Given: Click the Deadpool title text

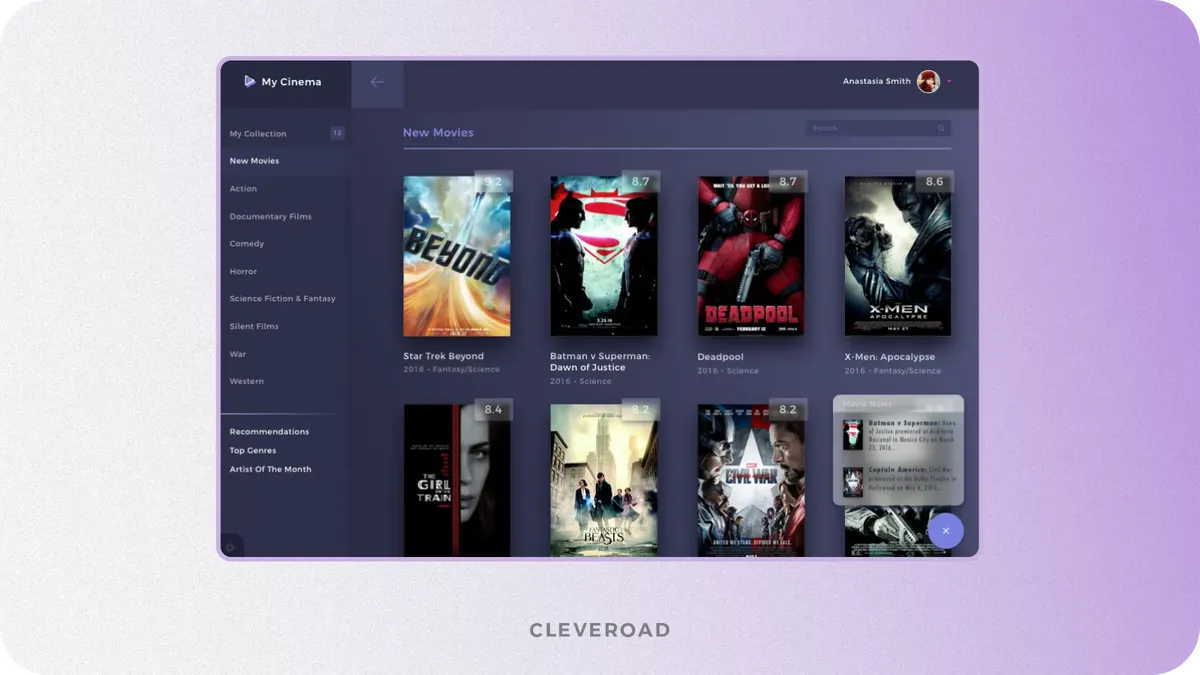Looking at the screenshot, I should (x=720, y=357).
